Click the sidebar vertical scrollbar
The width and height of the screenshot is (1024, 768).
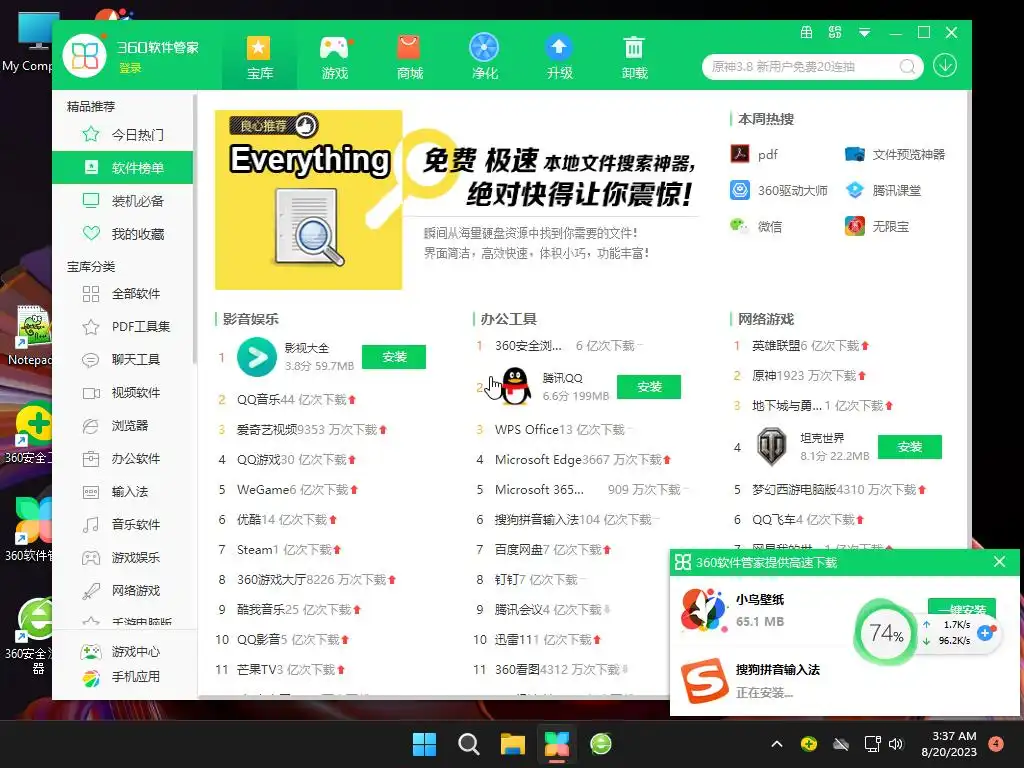pyautogui.click(x=195, y=229)
